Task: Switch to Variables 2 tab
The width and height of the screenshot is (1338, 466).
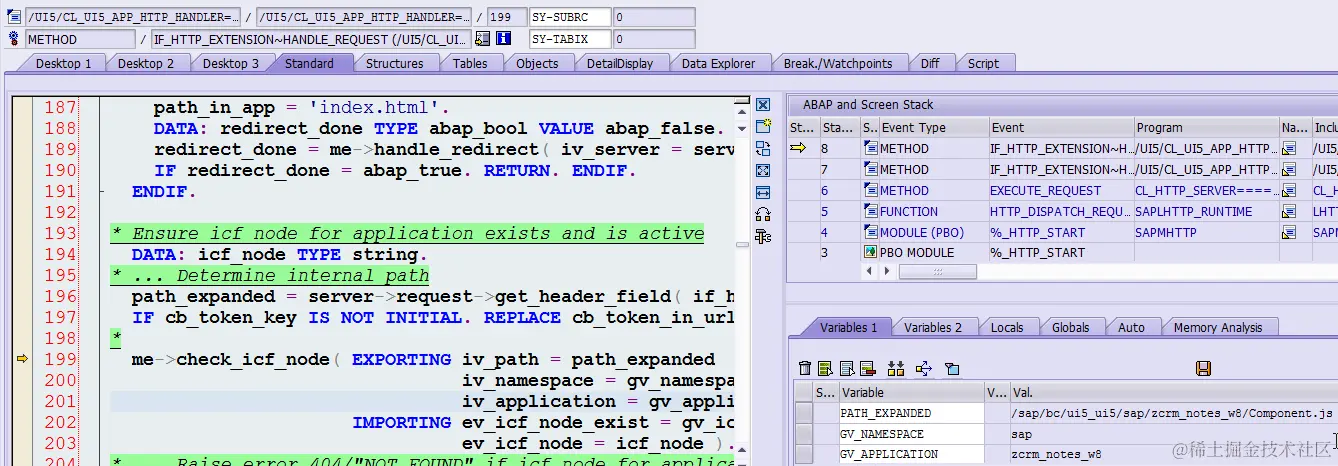Action: click(x=933, y=328)
